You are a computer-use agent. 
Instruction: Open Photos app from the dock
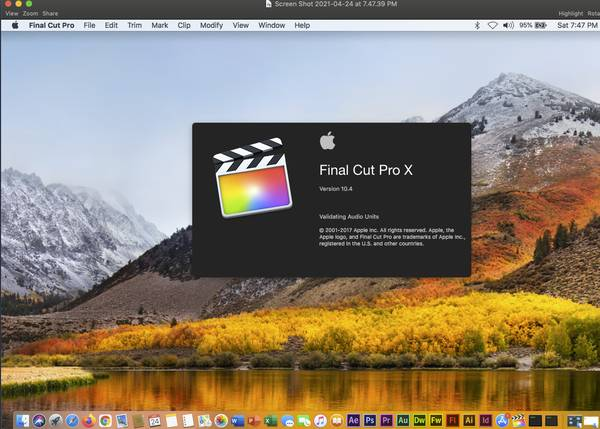[221, 421]
